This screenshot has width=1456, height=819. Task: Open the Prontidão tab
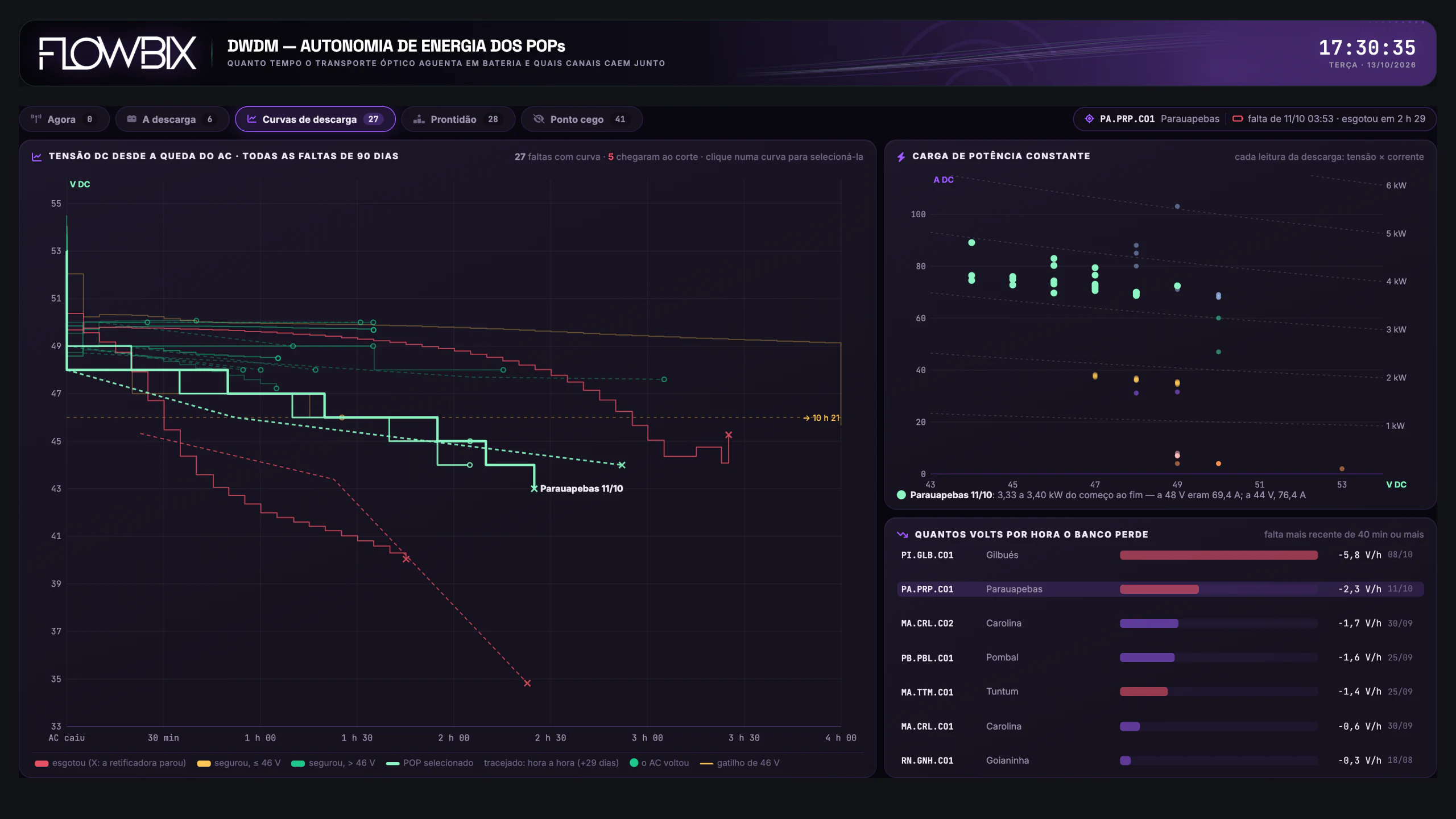tap(458, 119)
